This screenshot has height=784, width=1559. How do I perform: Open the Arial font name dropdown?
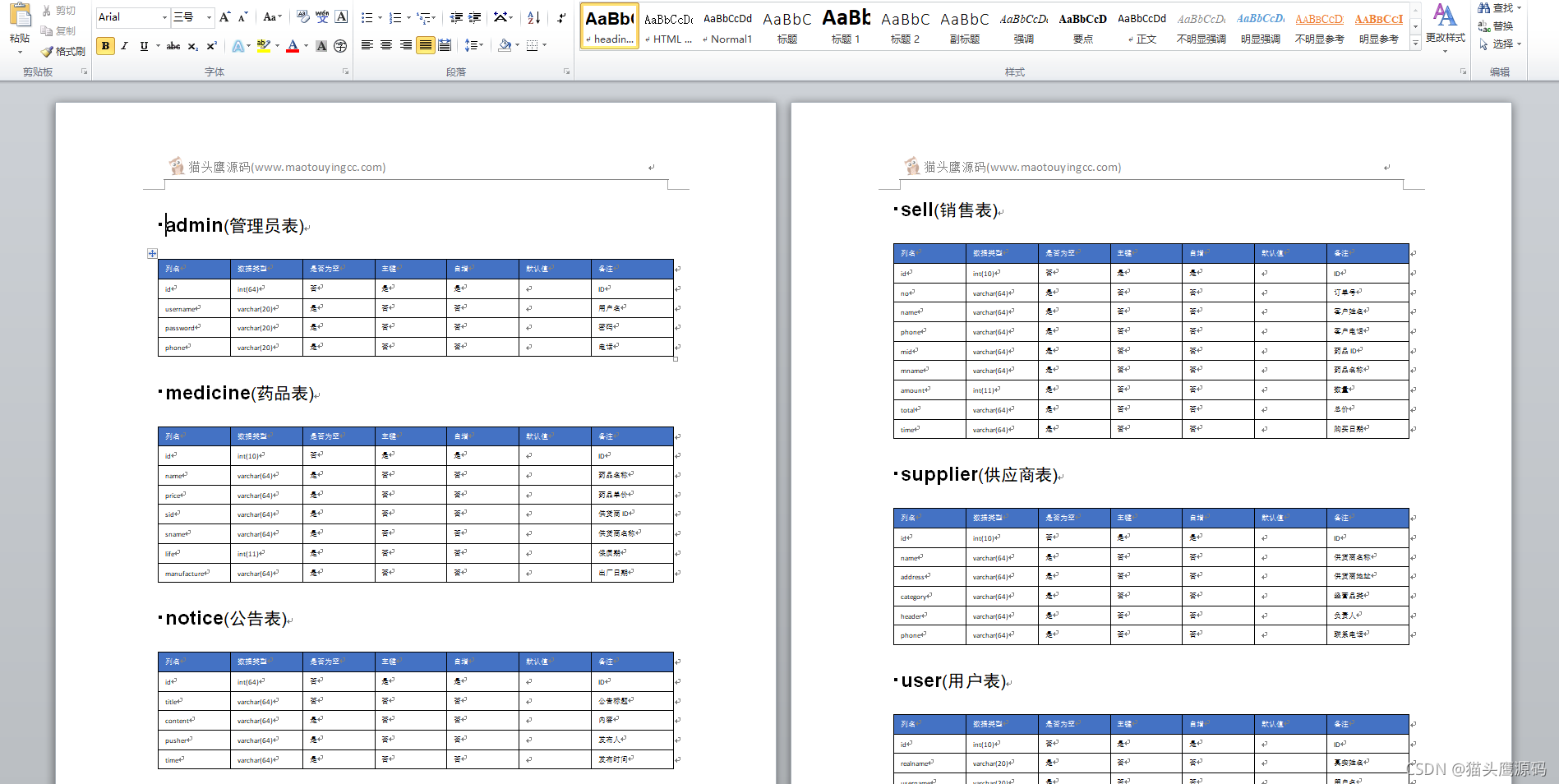[165, 17]
